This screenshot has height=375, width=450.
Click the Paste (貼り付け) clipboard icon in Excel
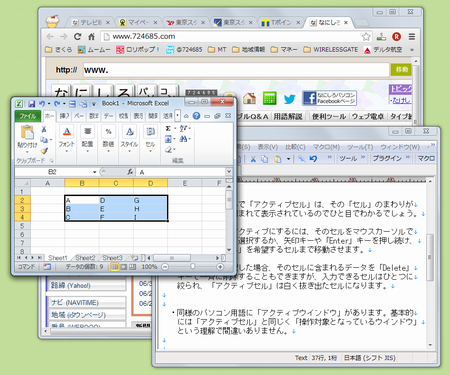27,133
